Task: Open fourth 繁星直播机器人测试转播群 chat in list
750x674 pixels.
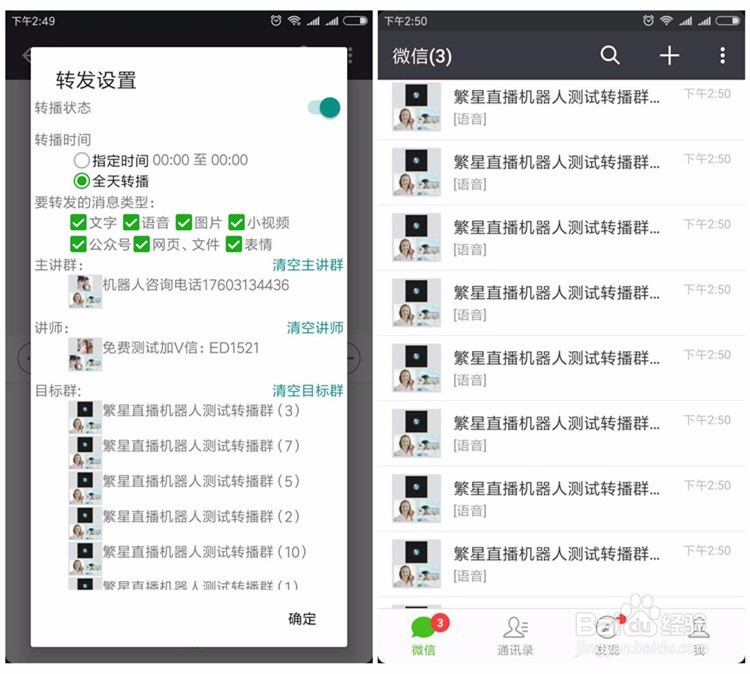Action: pyautogui.click(x=561, y=303)
